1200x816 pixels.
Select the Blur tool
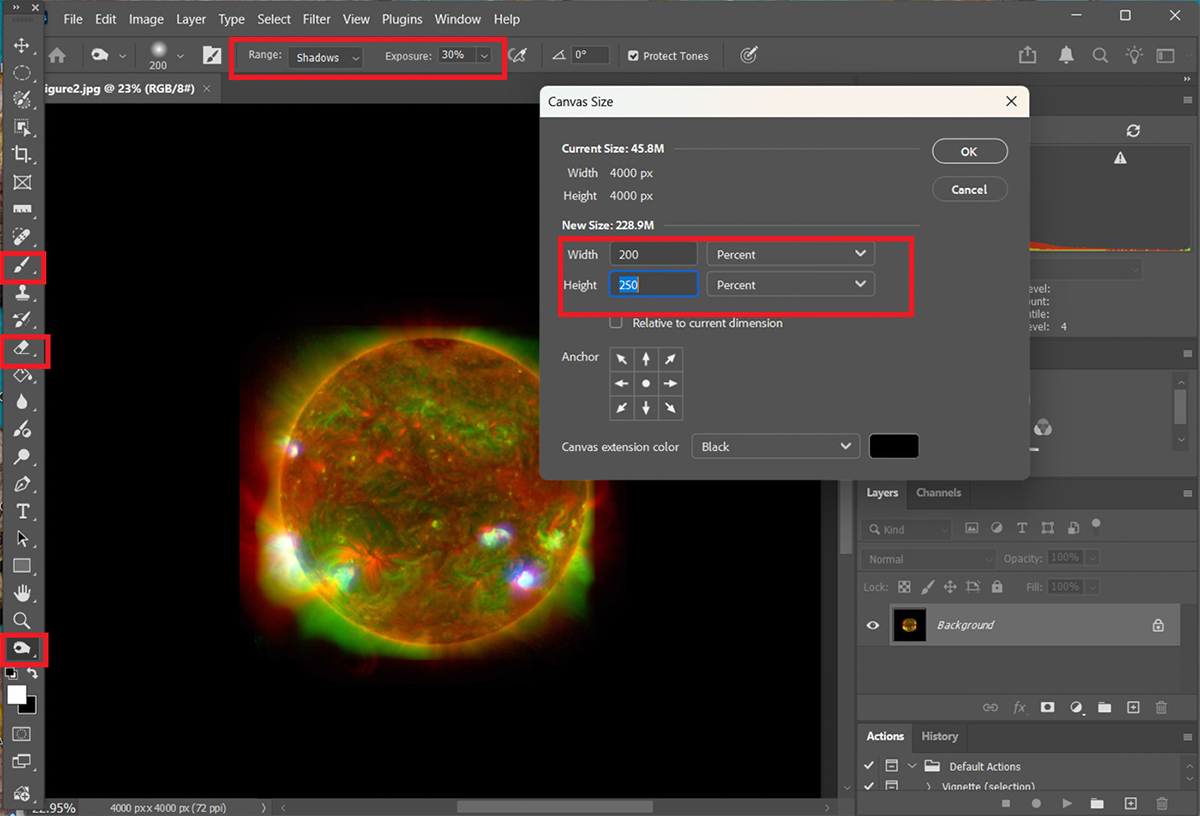pyautogui.click(x=22, y=402)
